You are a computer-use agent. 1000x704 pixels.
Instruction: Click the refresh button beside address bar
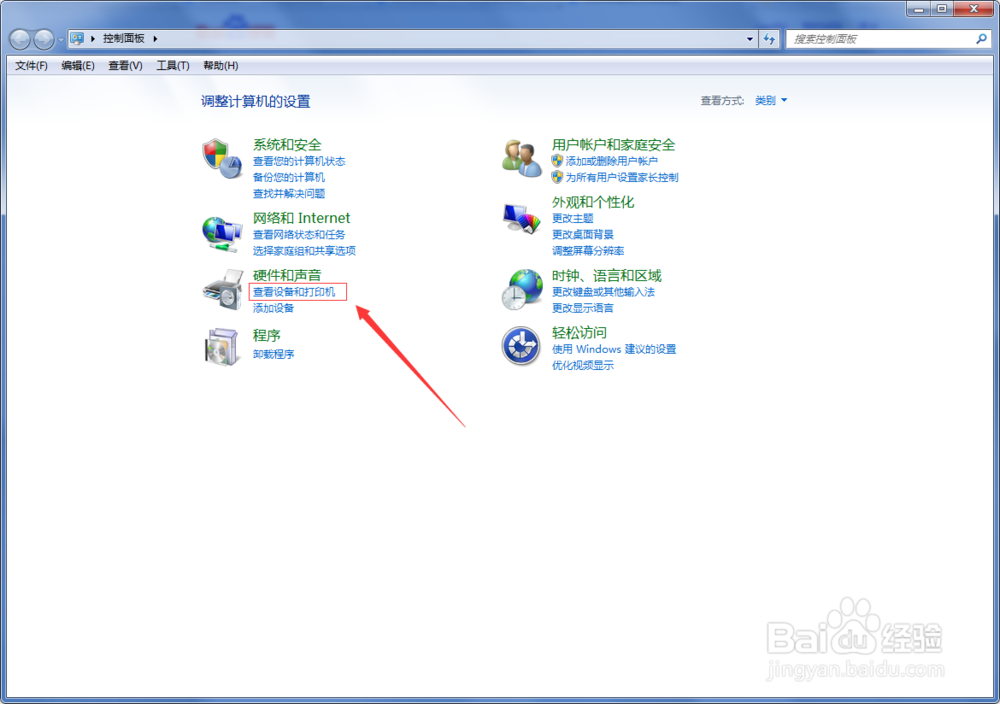coord(769,39)
